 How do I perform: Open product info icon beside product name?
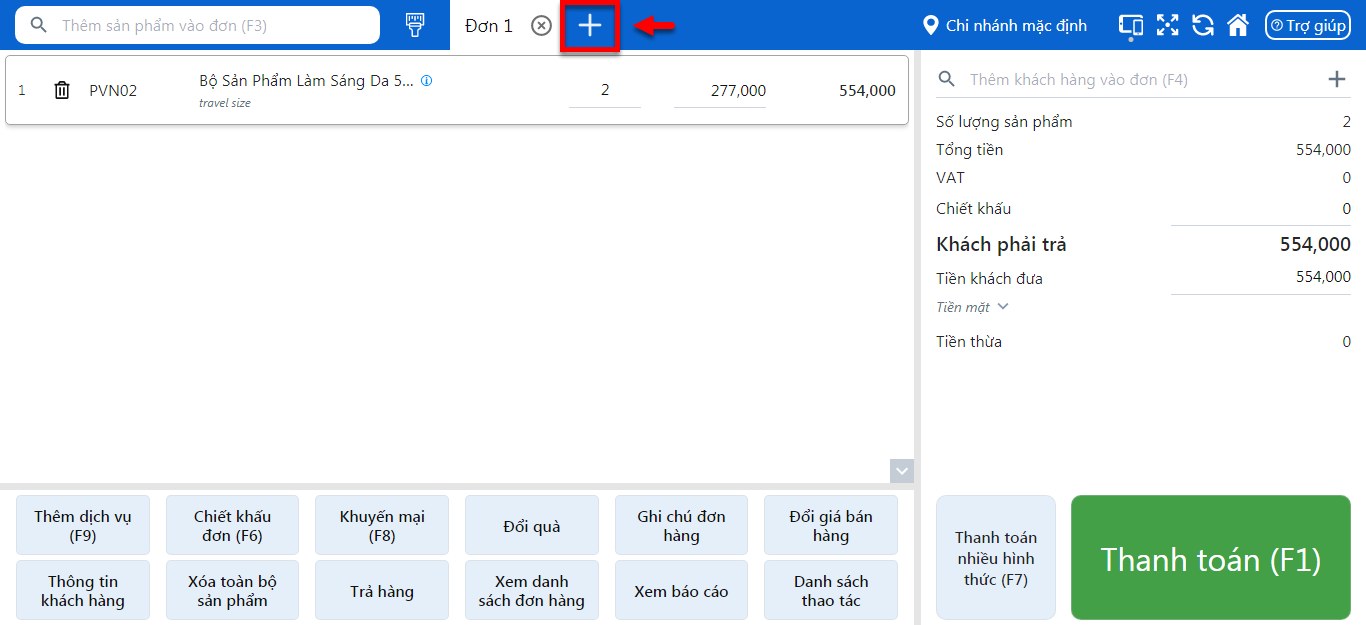coord(426,81)
